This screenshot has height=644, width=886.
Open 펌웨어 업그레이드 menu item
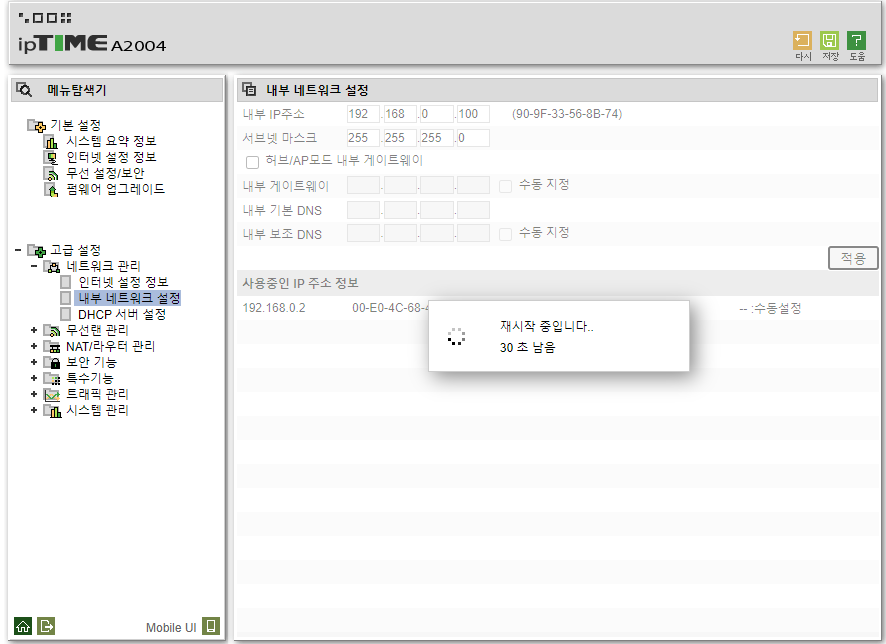point(115,189)
